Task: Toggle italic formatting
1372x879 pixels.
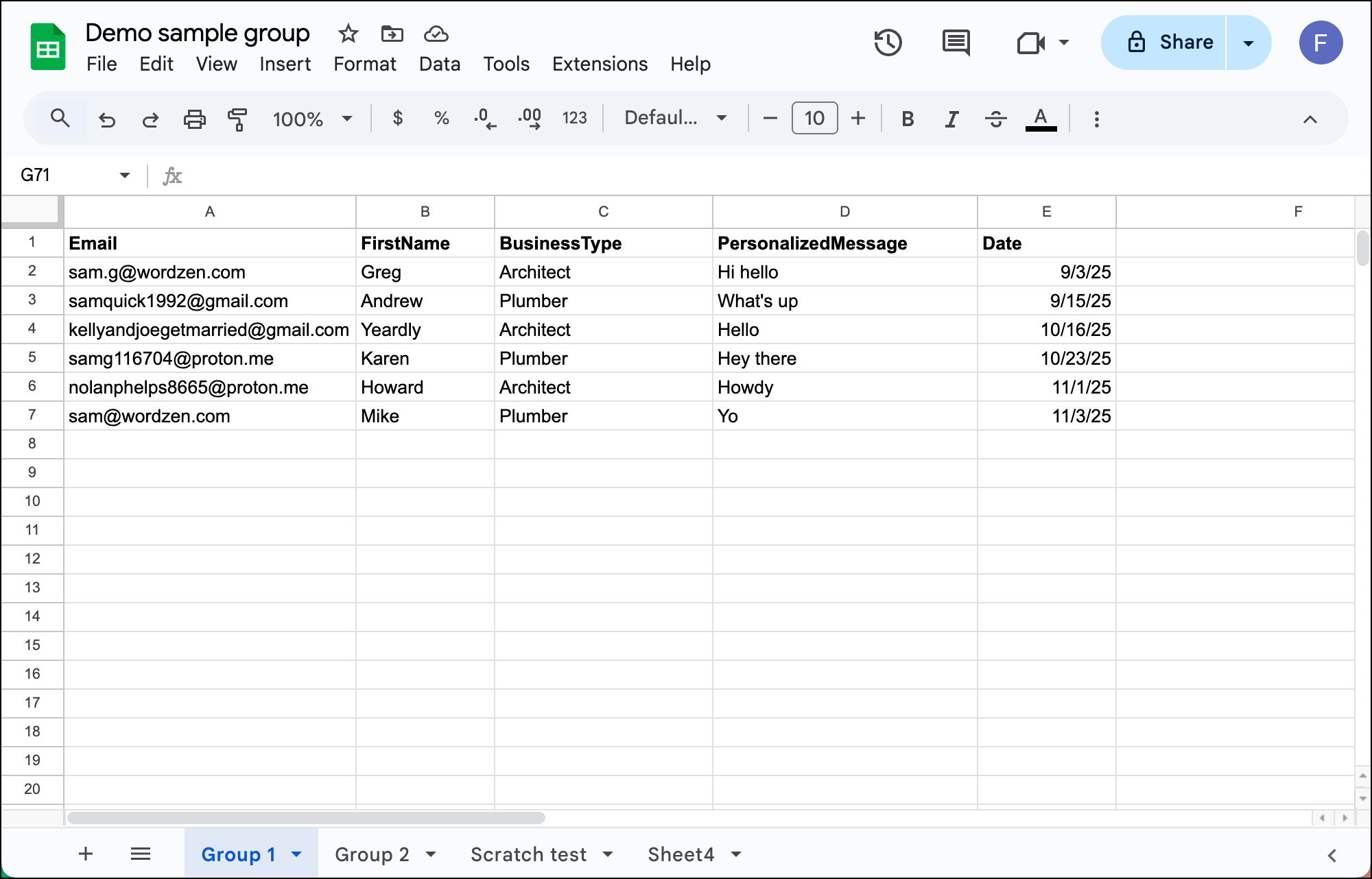Action: coord(951,118)
